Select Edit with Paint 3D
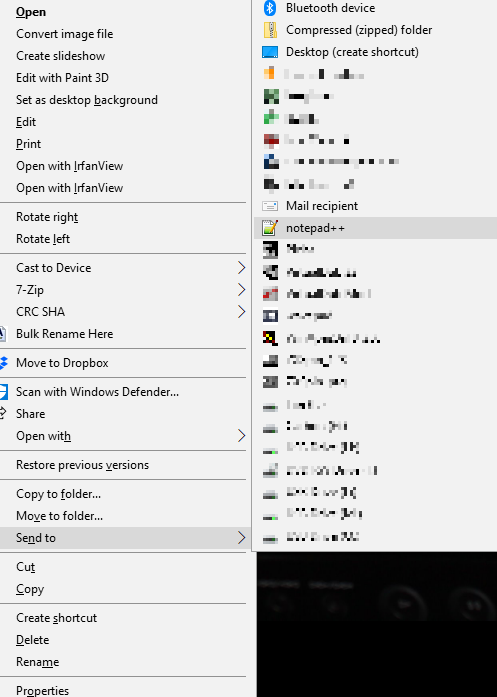Screen dimensions: 497x697 point(62,78)
